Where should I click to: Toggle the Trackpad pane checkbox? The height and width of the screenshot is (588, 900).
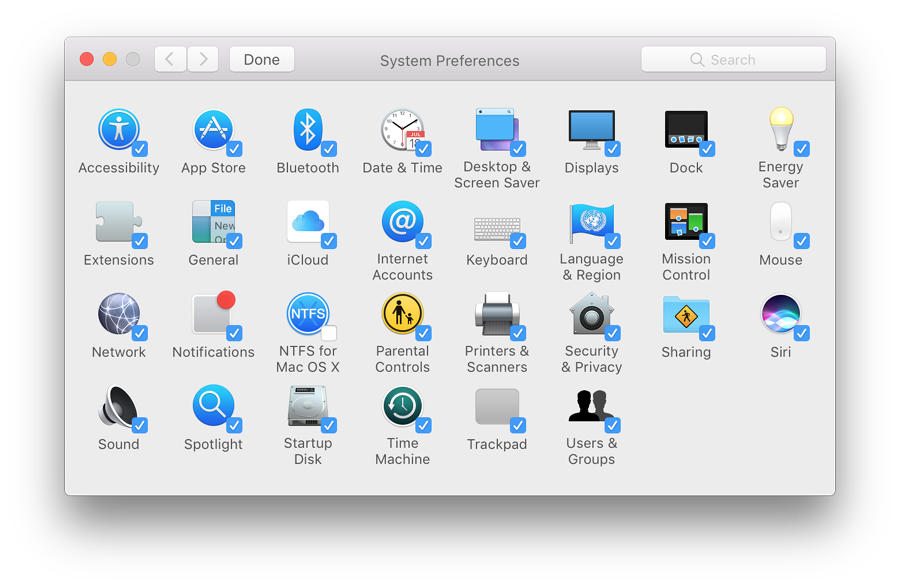tap(518, 425)
